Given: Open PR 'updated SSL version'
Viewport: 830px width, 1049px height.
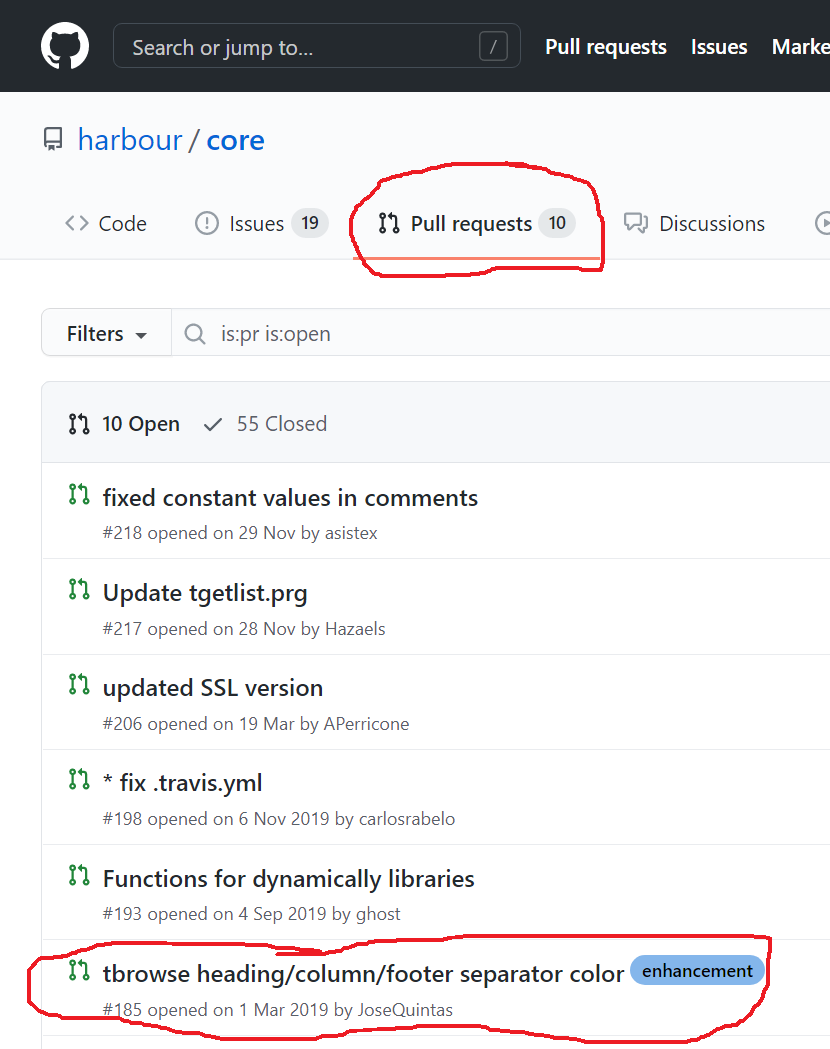Looking at the screenshot, I should click(213, 688).
